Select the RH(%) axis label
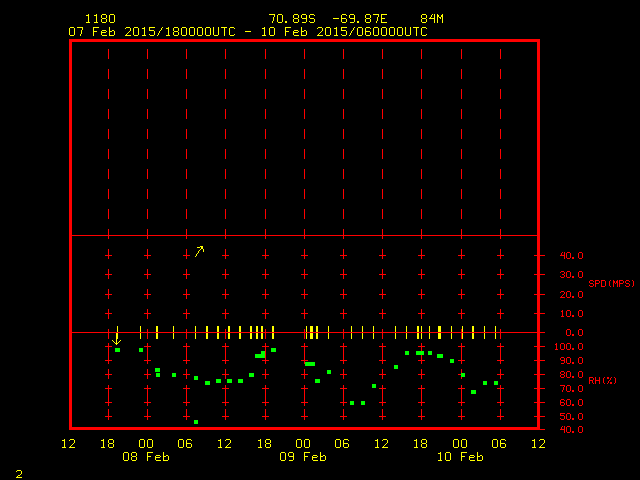This screenshot has width=640, height=480. pos(603,380)
